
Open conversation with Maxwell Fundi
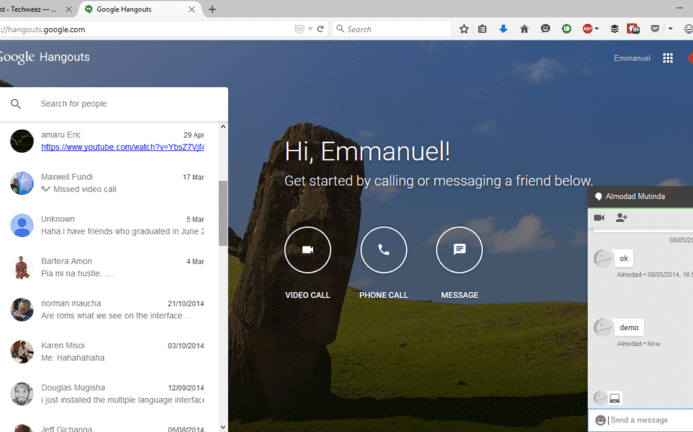[109, 183]
